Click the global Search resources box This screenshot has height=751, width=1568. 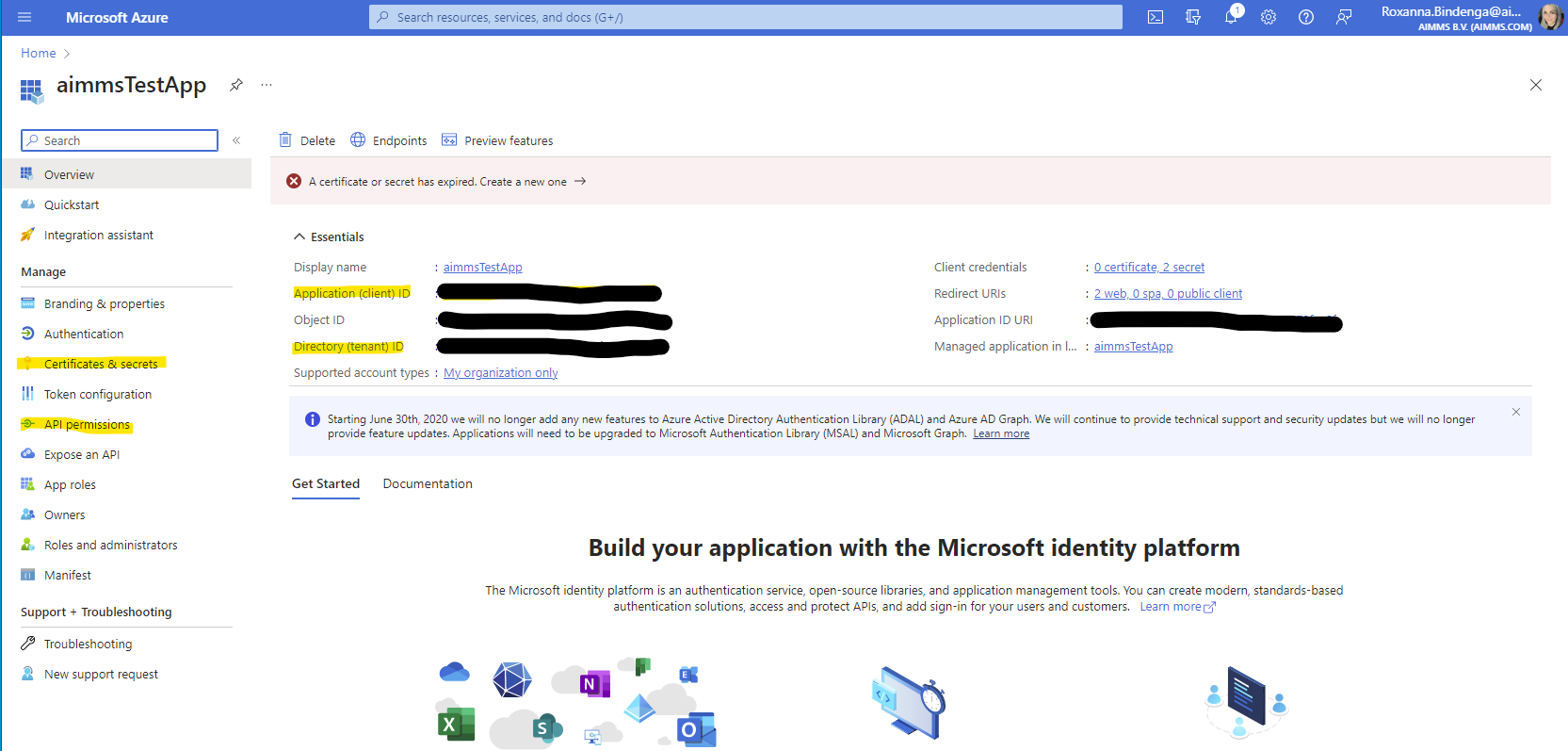point(746,17)
